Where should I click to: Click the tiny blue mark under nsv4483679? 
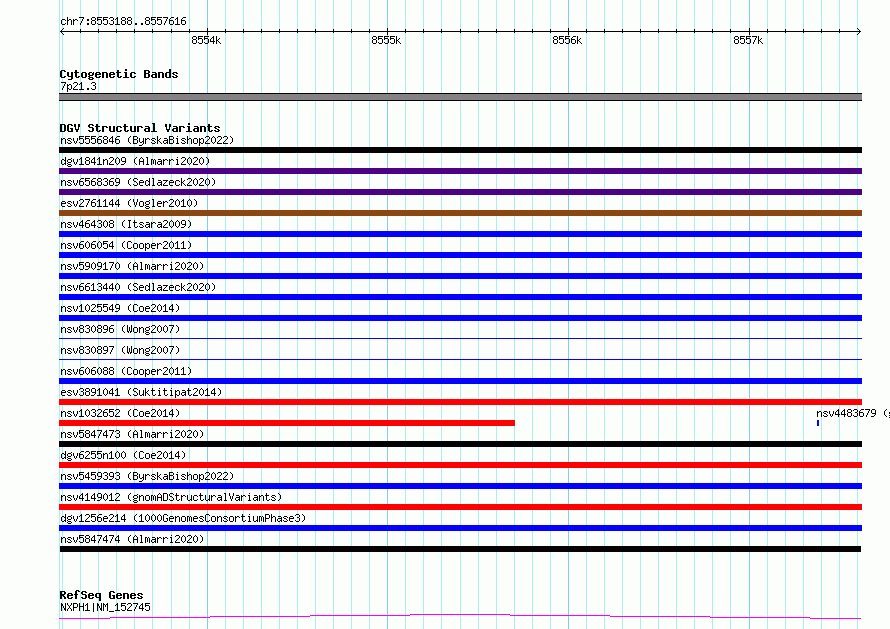point(818,423)
